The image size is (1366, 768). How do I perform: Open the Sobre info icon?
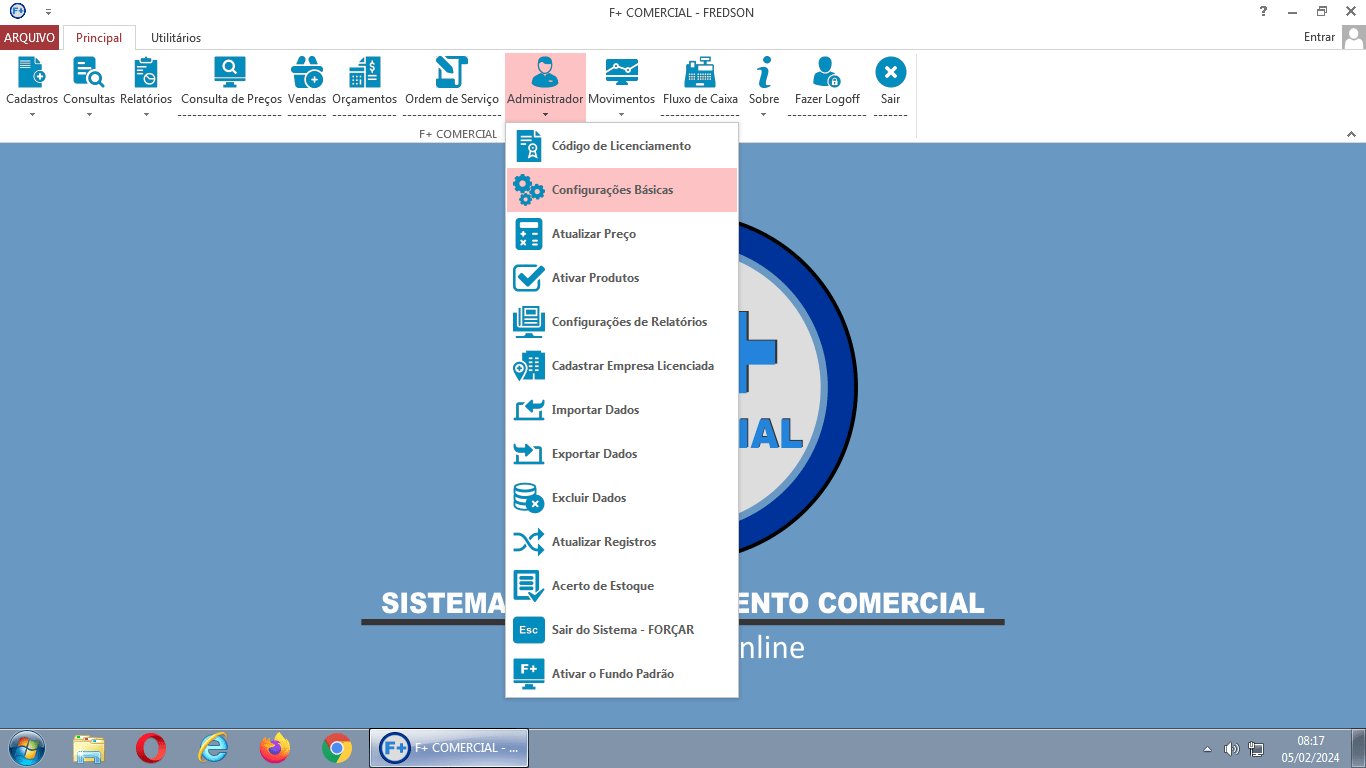click(764, 72)
